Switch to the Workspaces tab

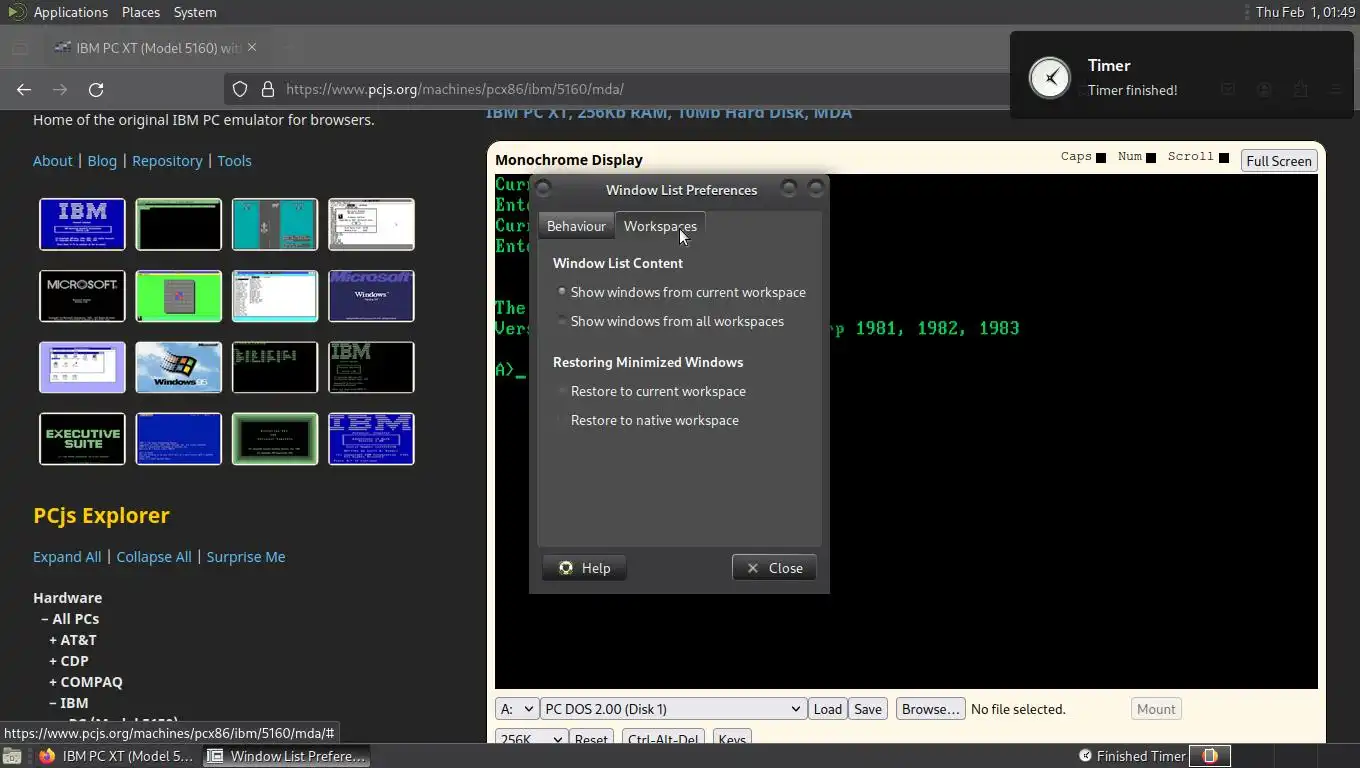tap(660, 226)
